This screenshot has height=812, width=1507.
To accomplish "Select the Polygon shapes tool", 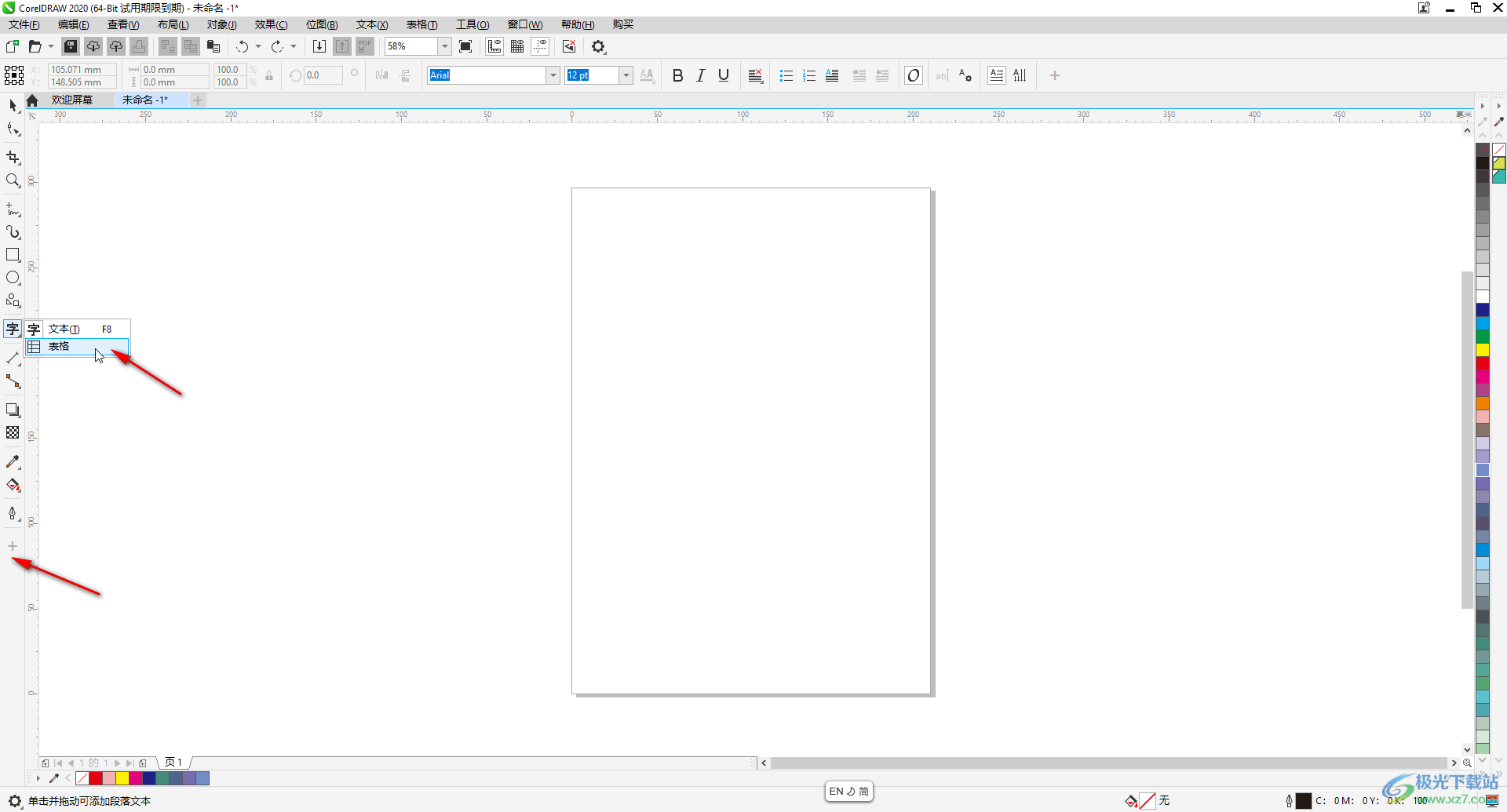I will coord(13,300).
